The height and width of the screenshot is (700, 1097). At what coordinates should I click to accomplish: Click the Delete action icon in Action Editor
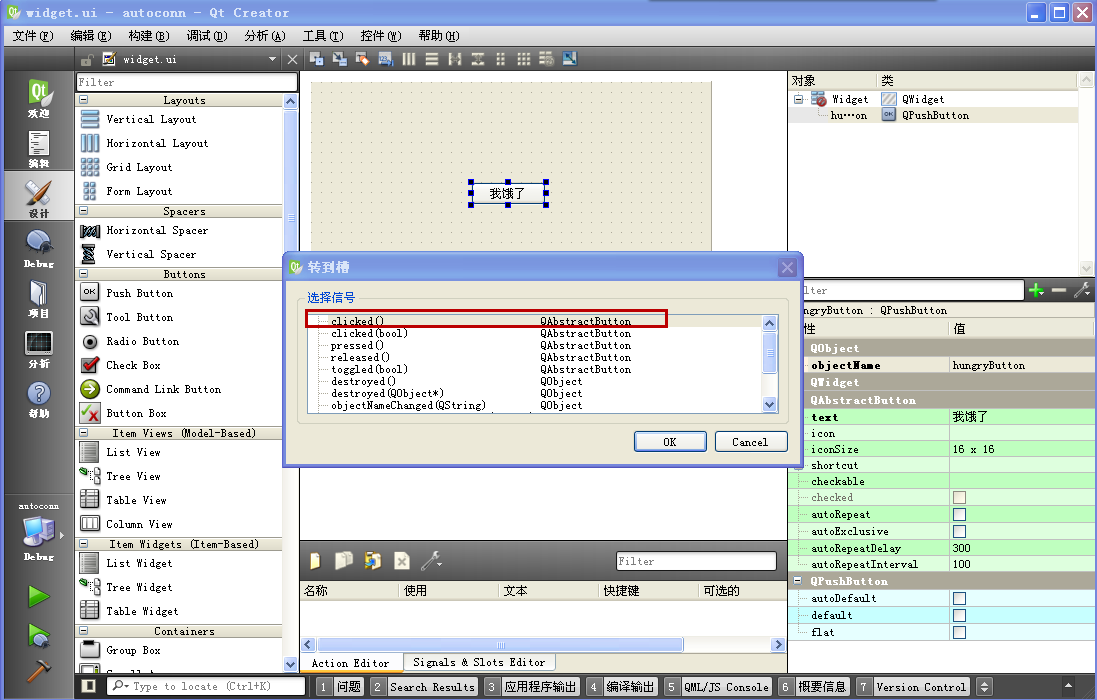coord(402,561)
